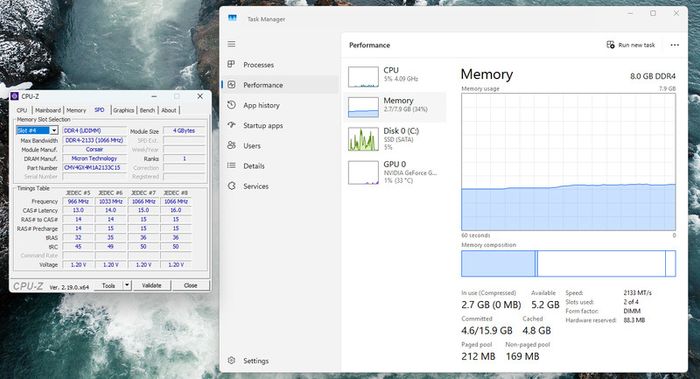Image resolution: width=700 pixels, height=379 pixels.
Task: Click the 1033 MHz JEDEC #6 frequency cell
Action: [x=111, y=202]
